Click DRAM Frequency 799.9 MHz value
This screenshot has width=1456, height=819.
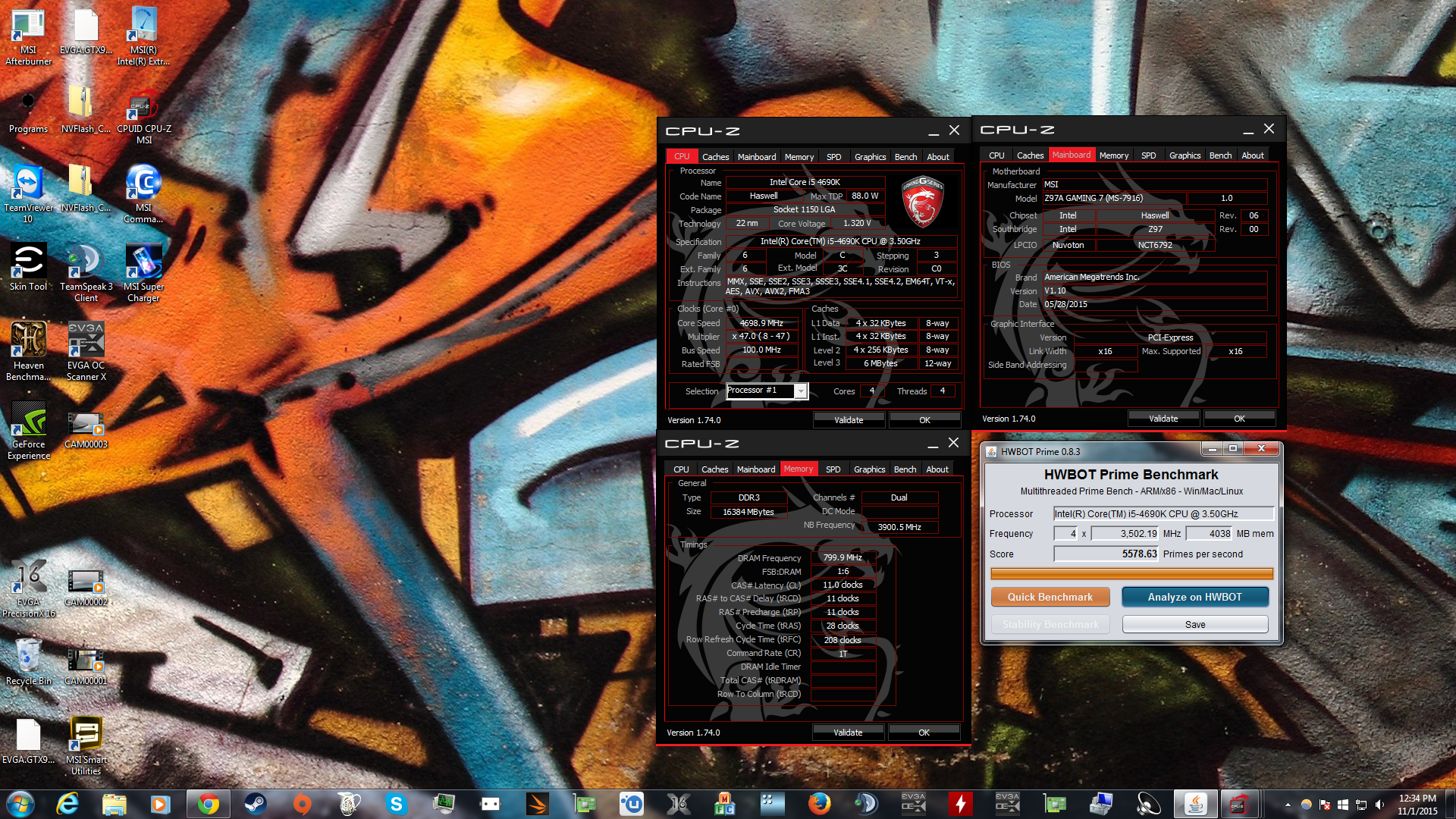click(x=843, y=557)
